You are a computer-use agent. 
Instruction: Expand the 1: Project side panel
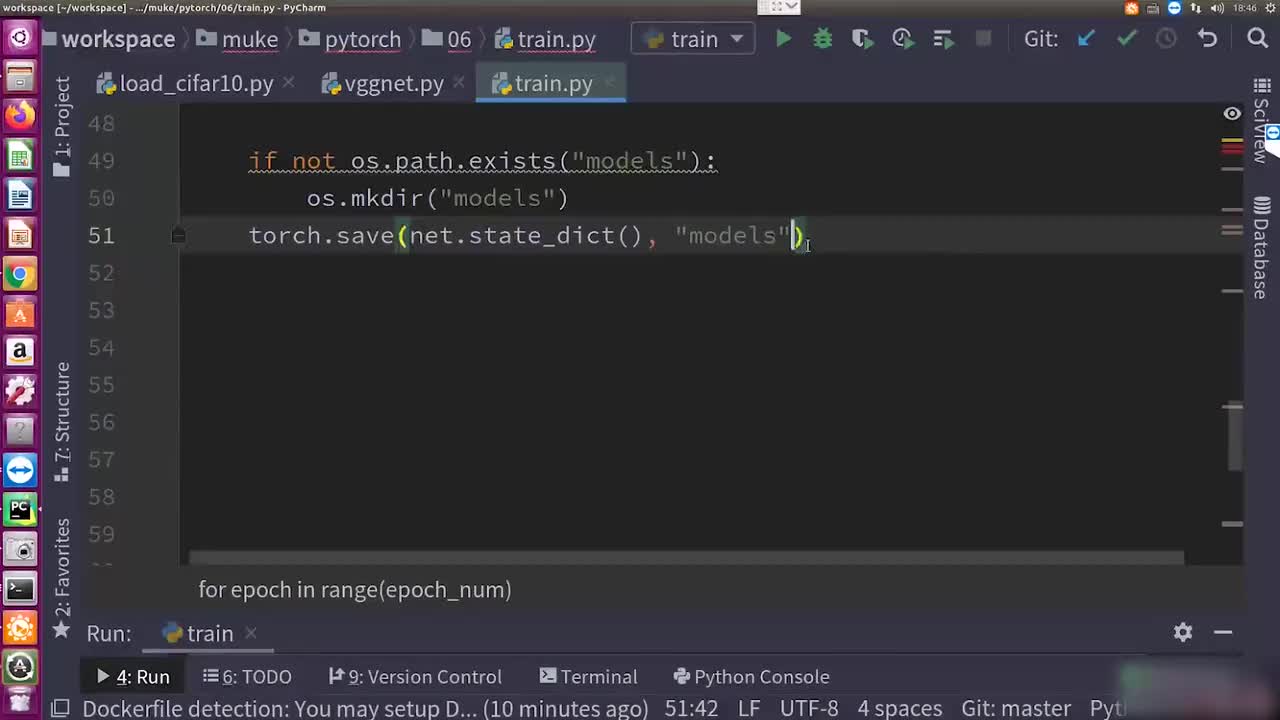[62, 127]
